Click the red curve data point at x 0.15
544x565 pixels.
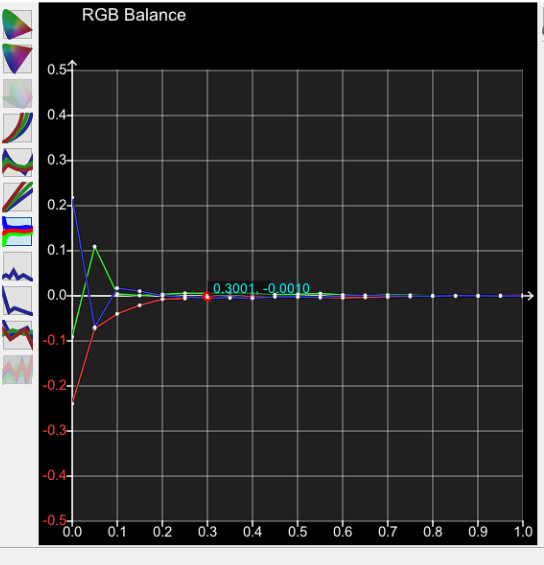pos(140,305)
